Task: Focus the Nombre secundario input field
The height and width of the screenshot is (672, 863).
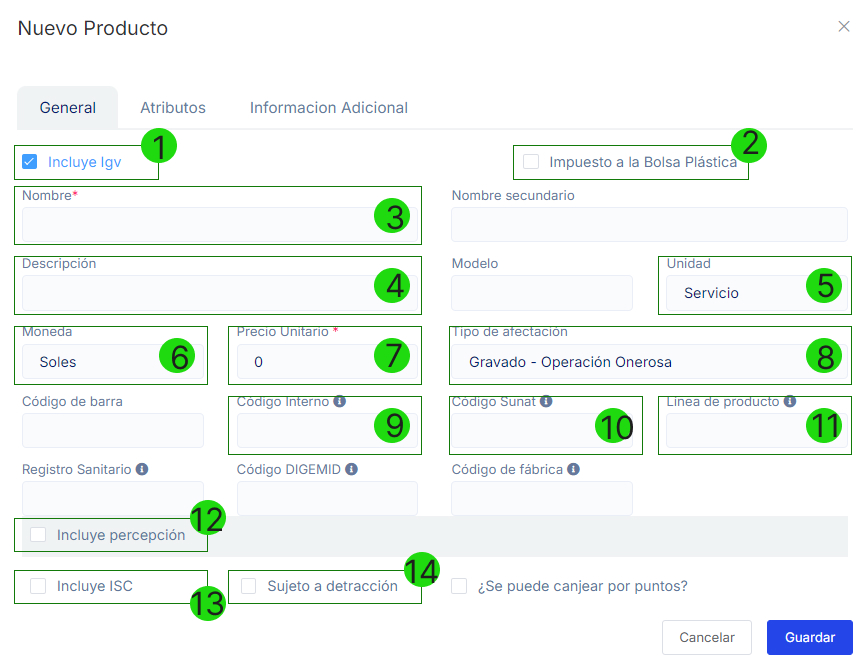Action: click(649, 225)
